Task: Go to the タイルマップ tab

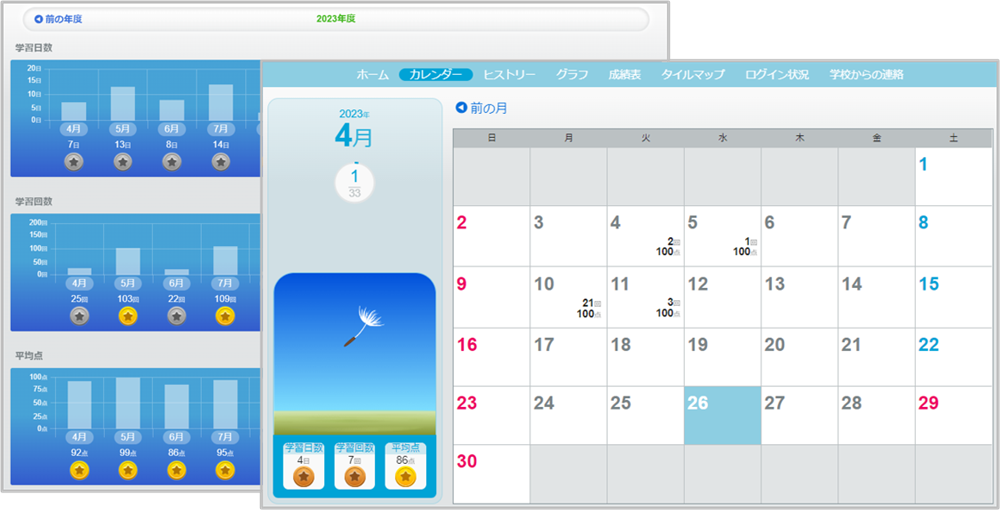Action: (692, 75)
